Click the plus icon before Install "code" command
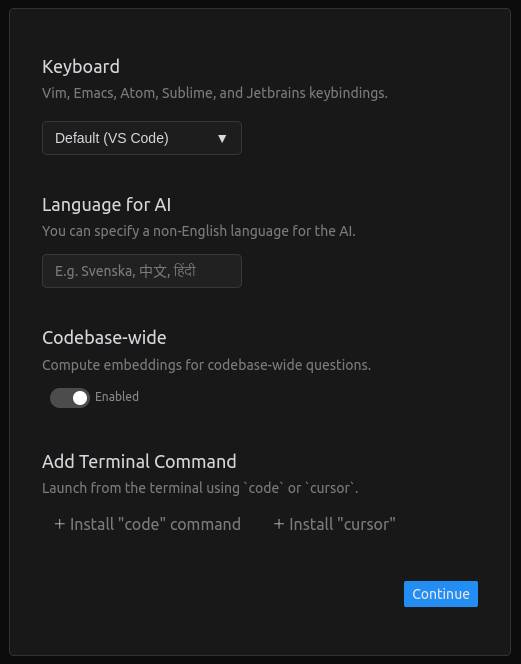The height and width of the screenshot is (664, 521). [60, 524]
